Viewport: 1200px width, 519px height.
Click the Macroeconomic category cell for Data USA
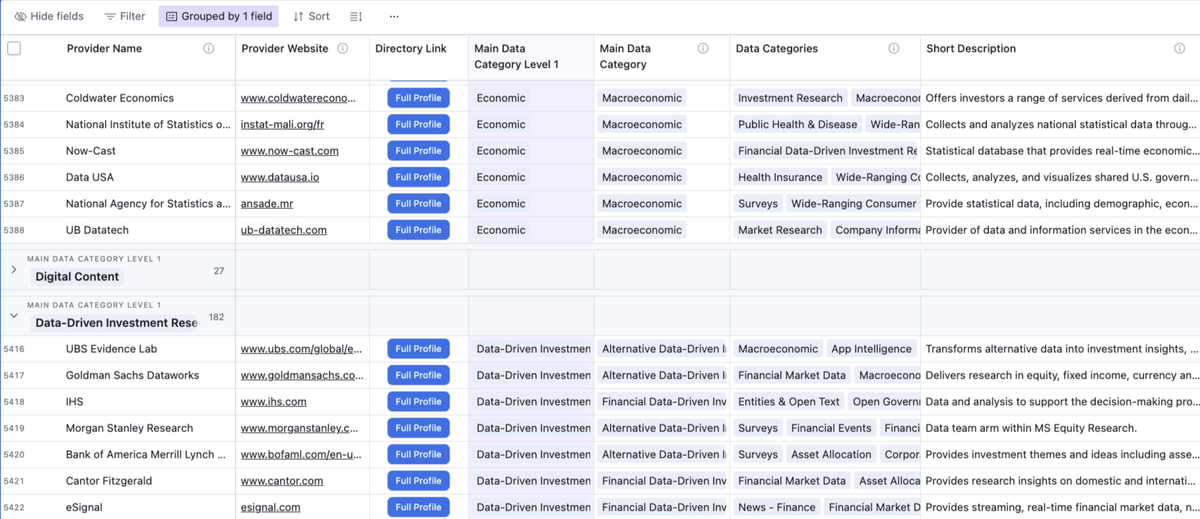(641, 177)
